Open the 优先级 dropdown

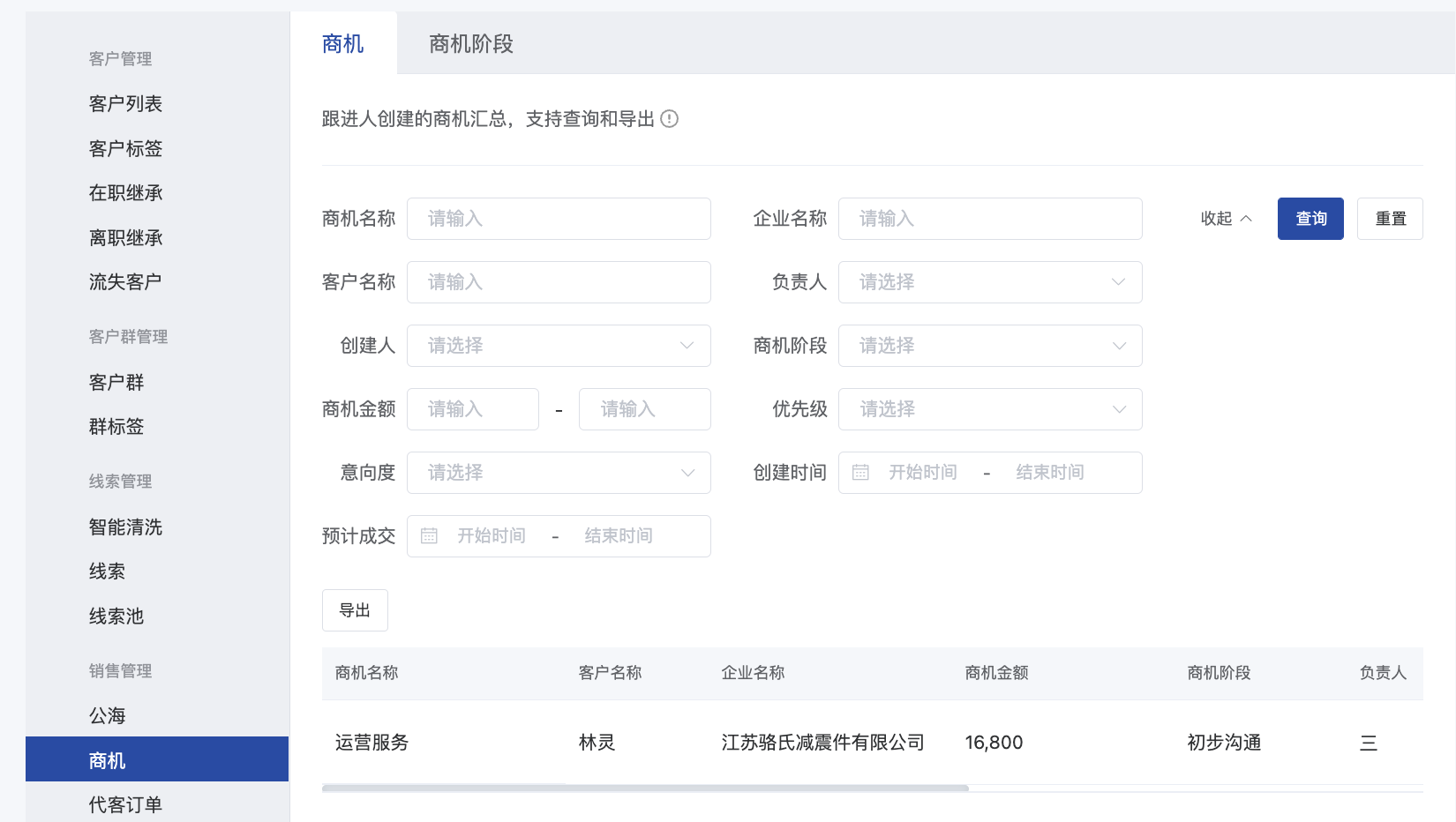tap(990, 409)
